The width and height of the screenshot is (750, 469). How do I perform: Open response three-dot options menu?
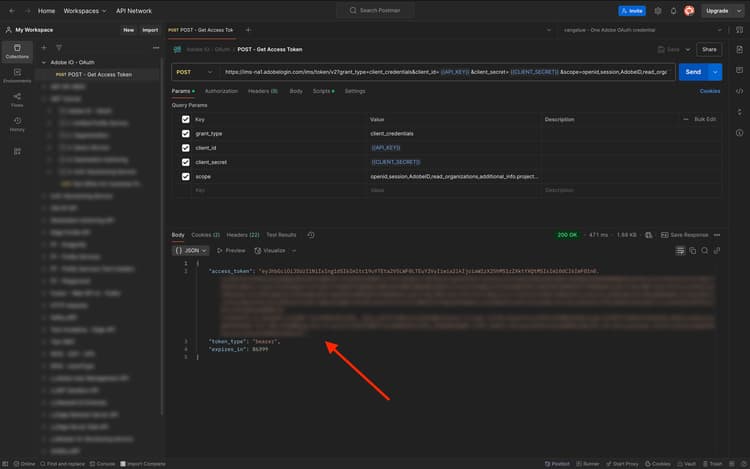pos(717,235)
